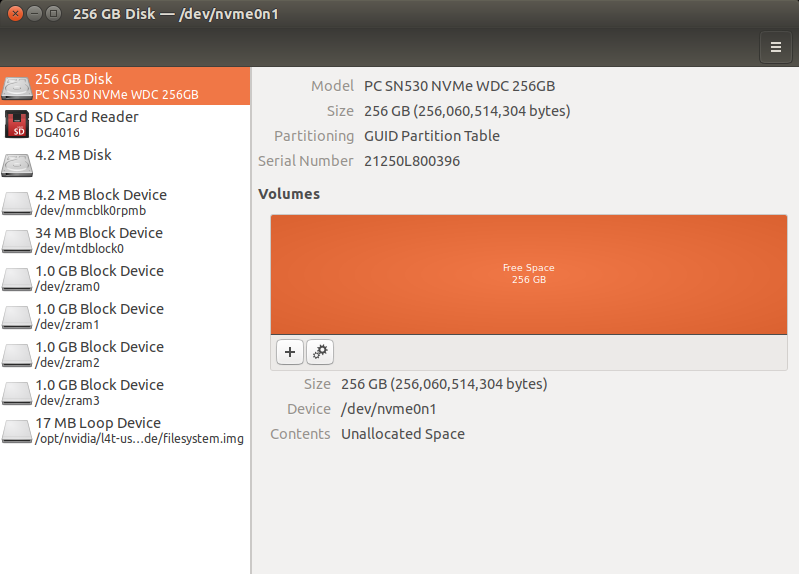Click the /dev/zram0 block device icon
The image size is (799, 574).
17,278
